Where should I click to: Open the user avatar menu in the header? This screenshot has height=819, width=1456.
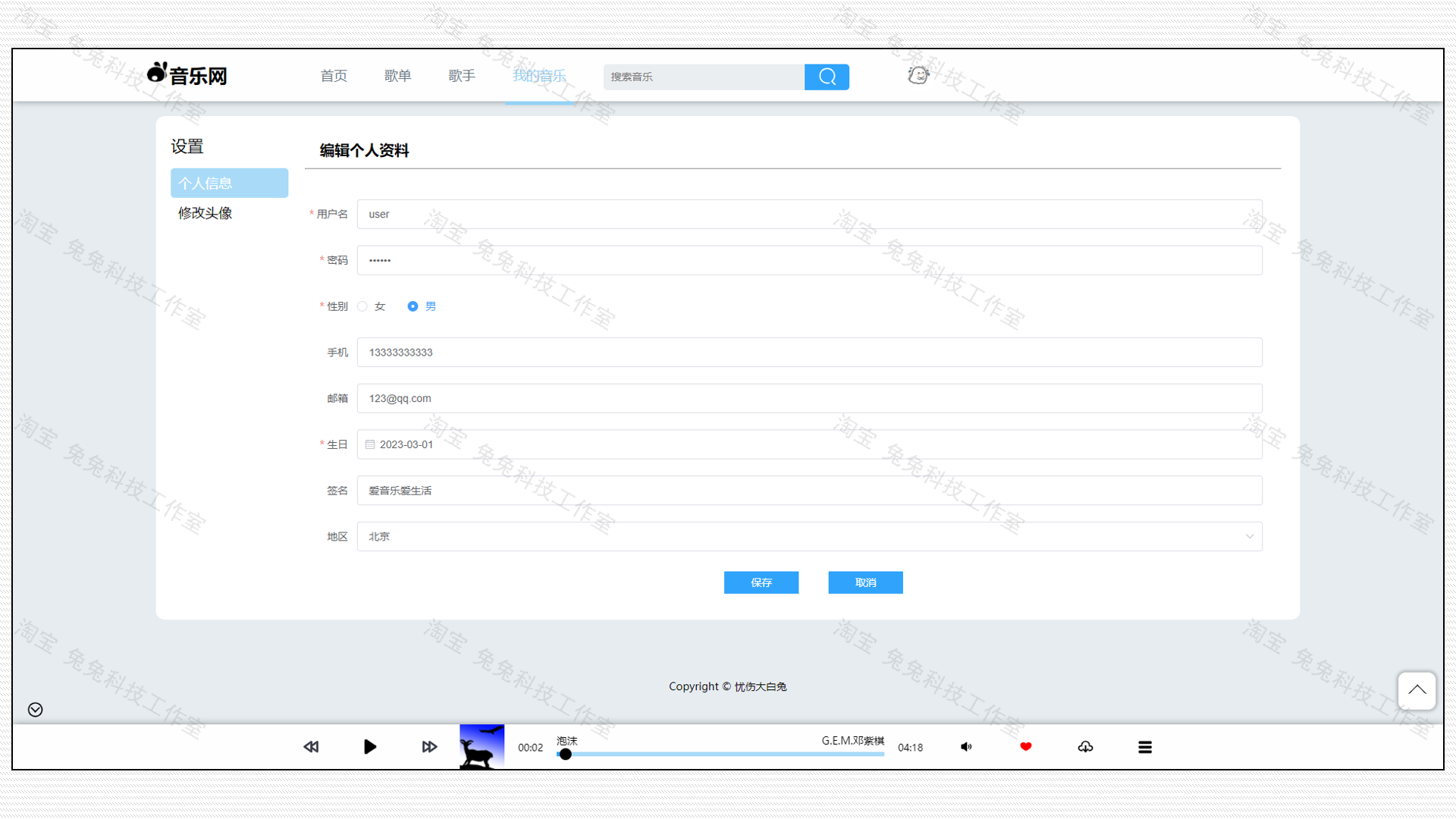[918, 75]
